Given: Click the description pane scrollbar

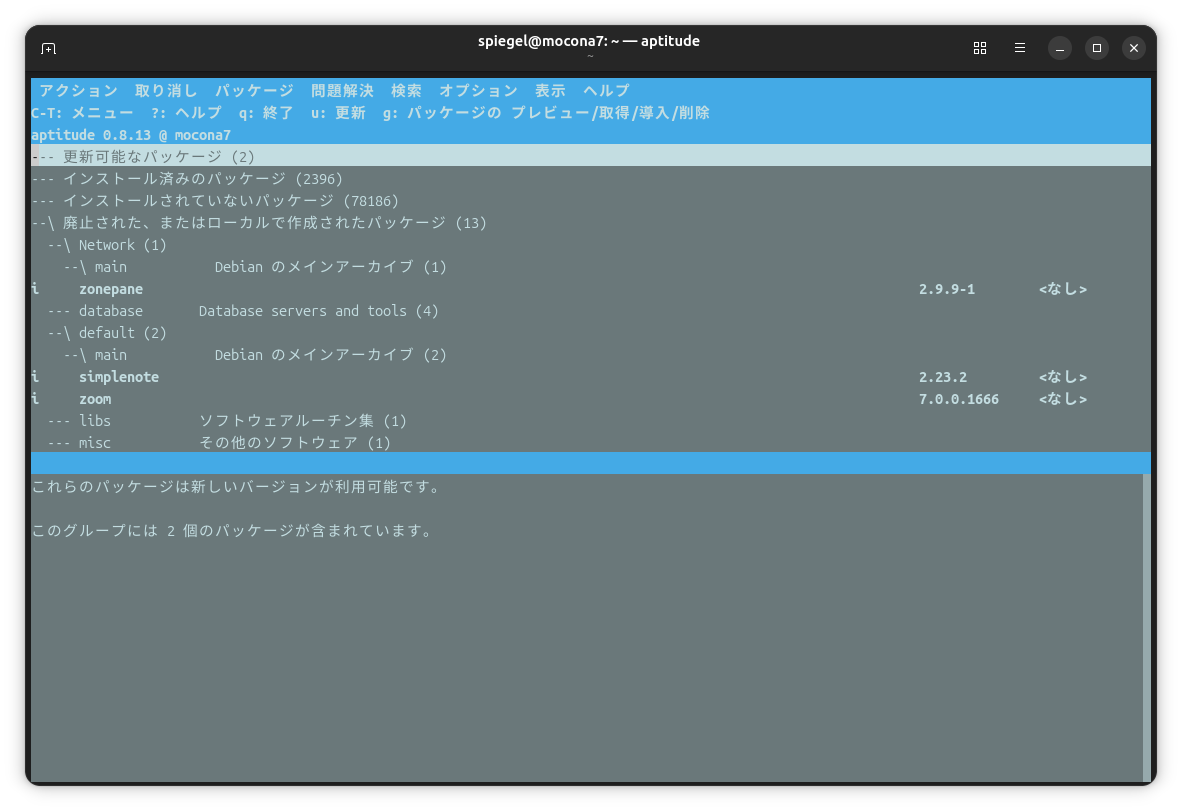Looking at the screenshot, I should tap(1146, 627).
